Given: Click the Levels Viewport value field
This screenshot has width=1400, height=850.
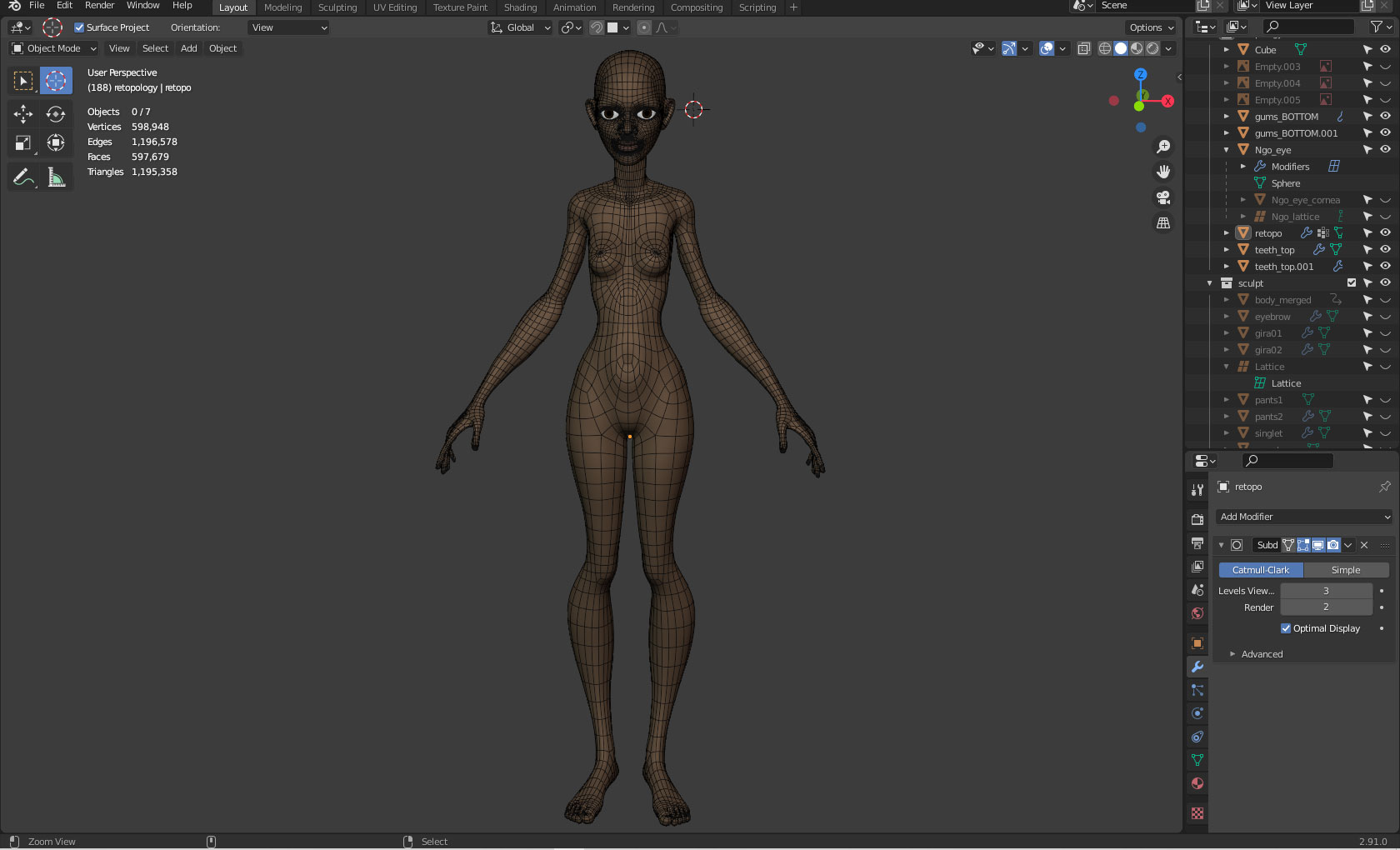Looking at the screenshot, I should click(x=1326, y=591).
